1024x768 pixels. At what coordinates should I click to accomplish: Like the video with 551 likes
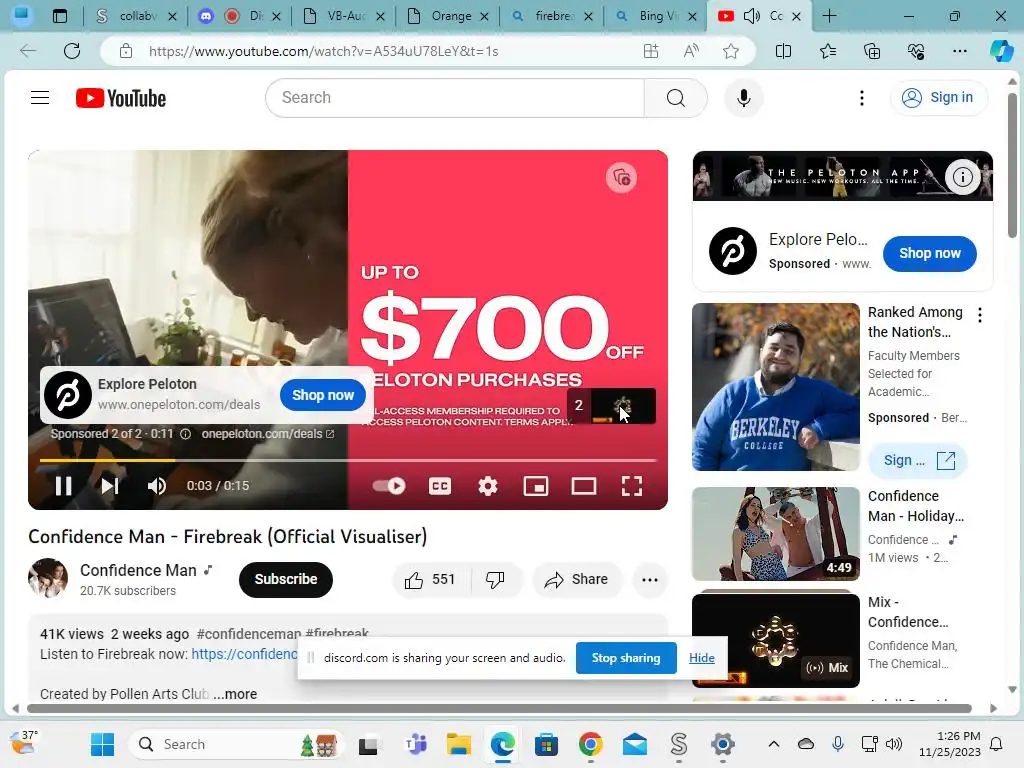point(430,579)
